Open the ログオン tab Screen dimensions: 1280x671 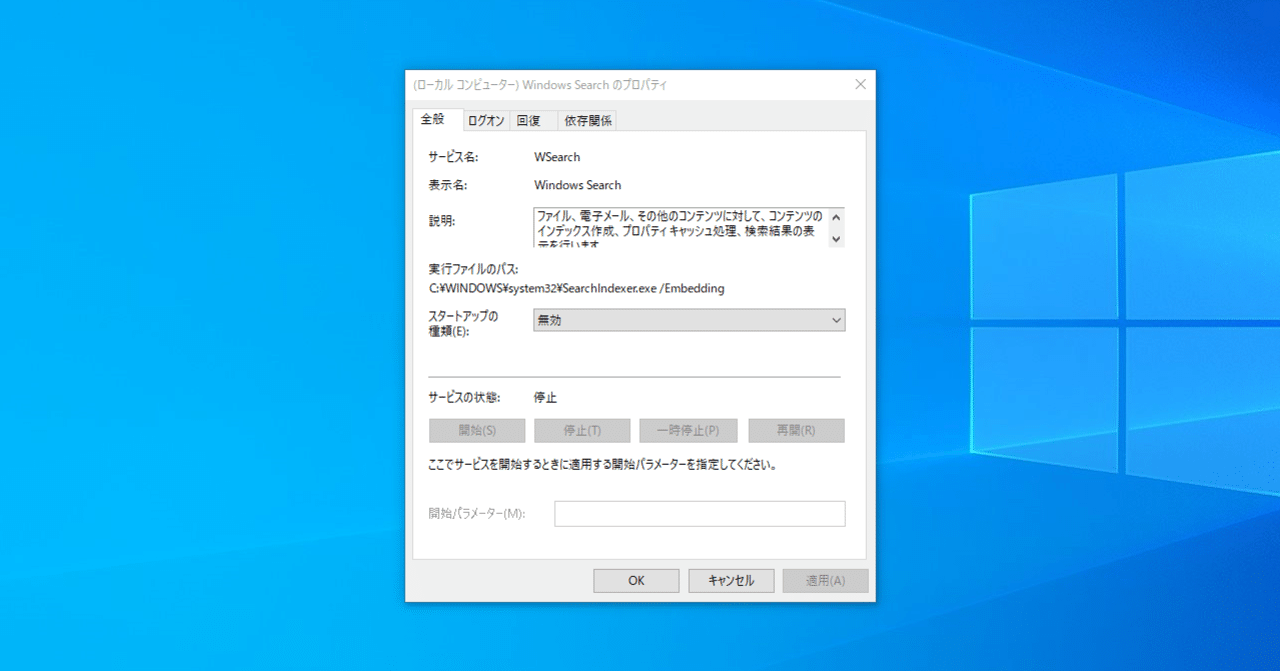486,121
